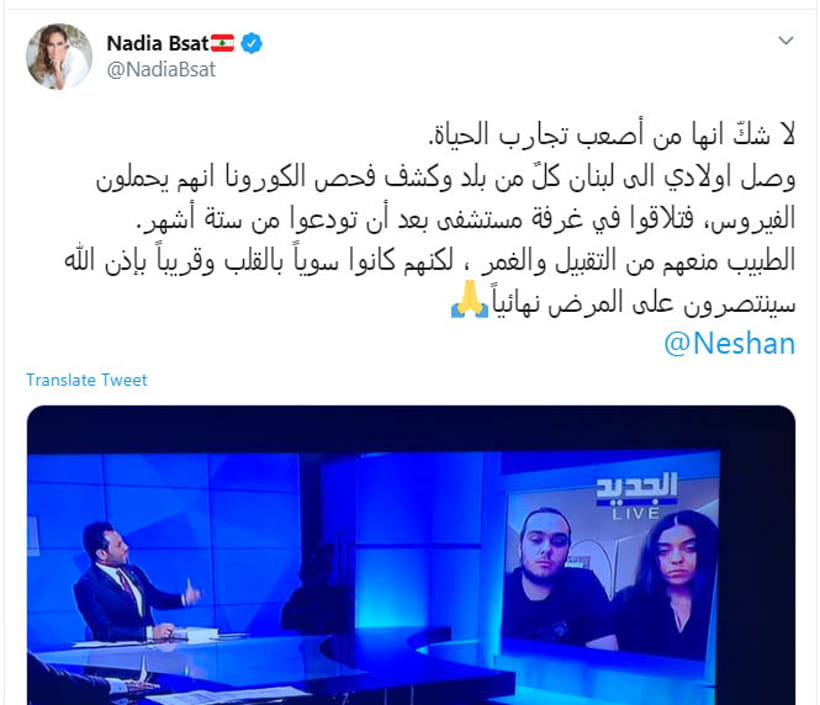Click the Lebanon flag emoji beside name
820x705 pixels.
click(223, 43)
